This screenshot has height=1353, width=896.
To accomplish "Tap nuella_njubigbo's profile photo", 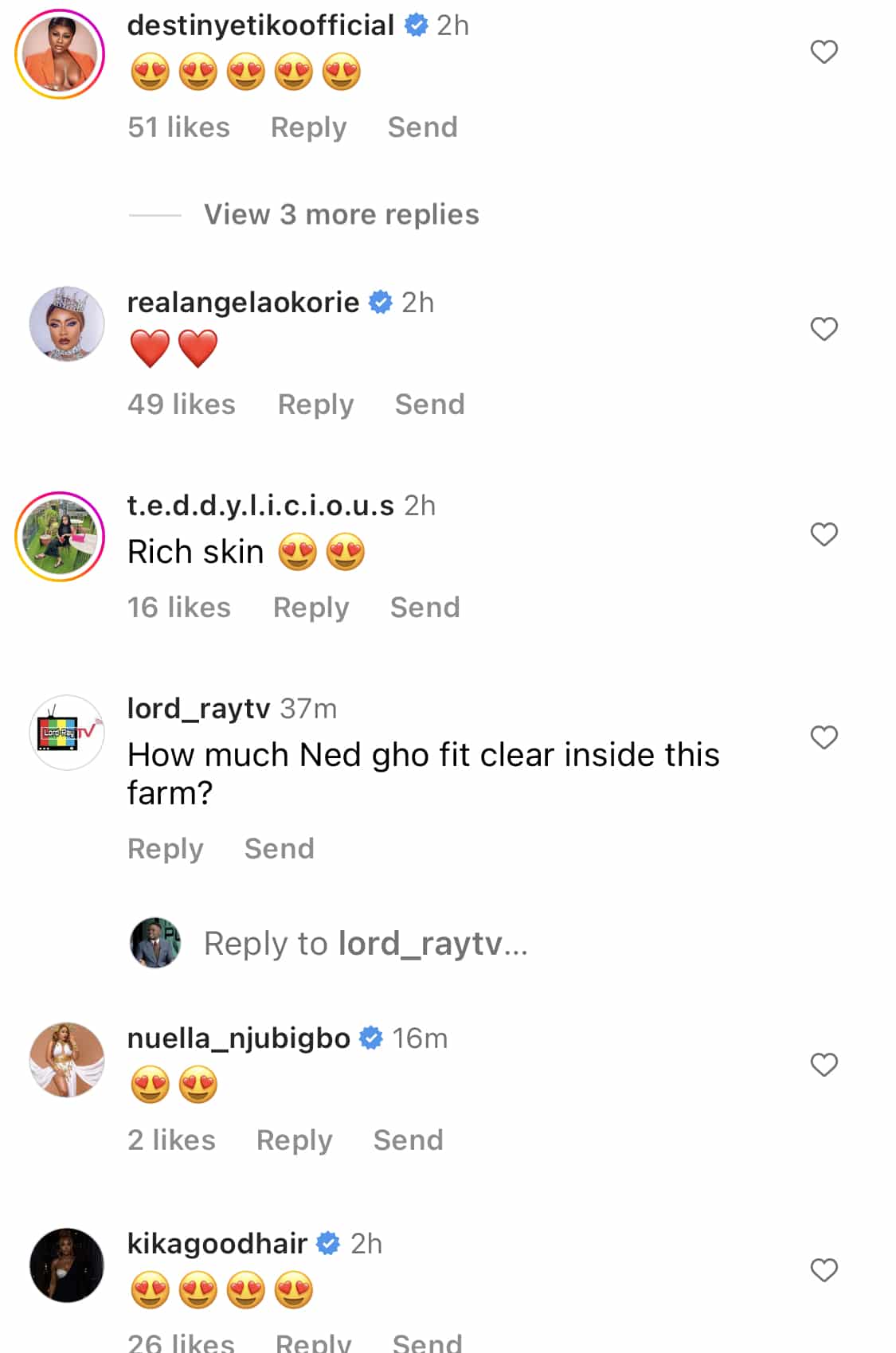I will coord(67,1060).
